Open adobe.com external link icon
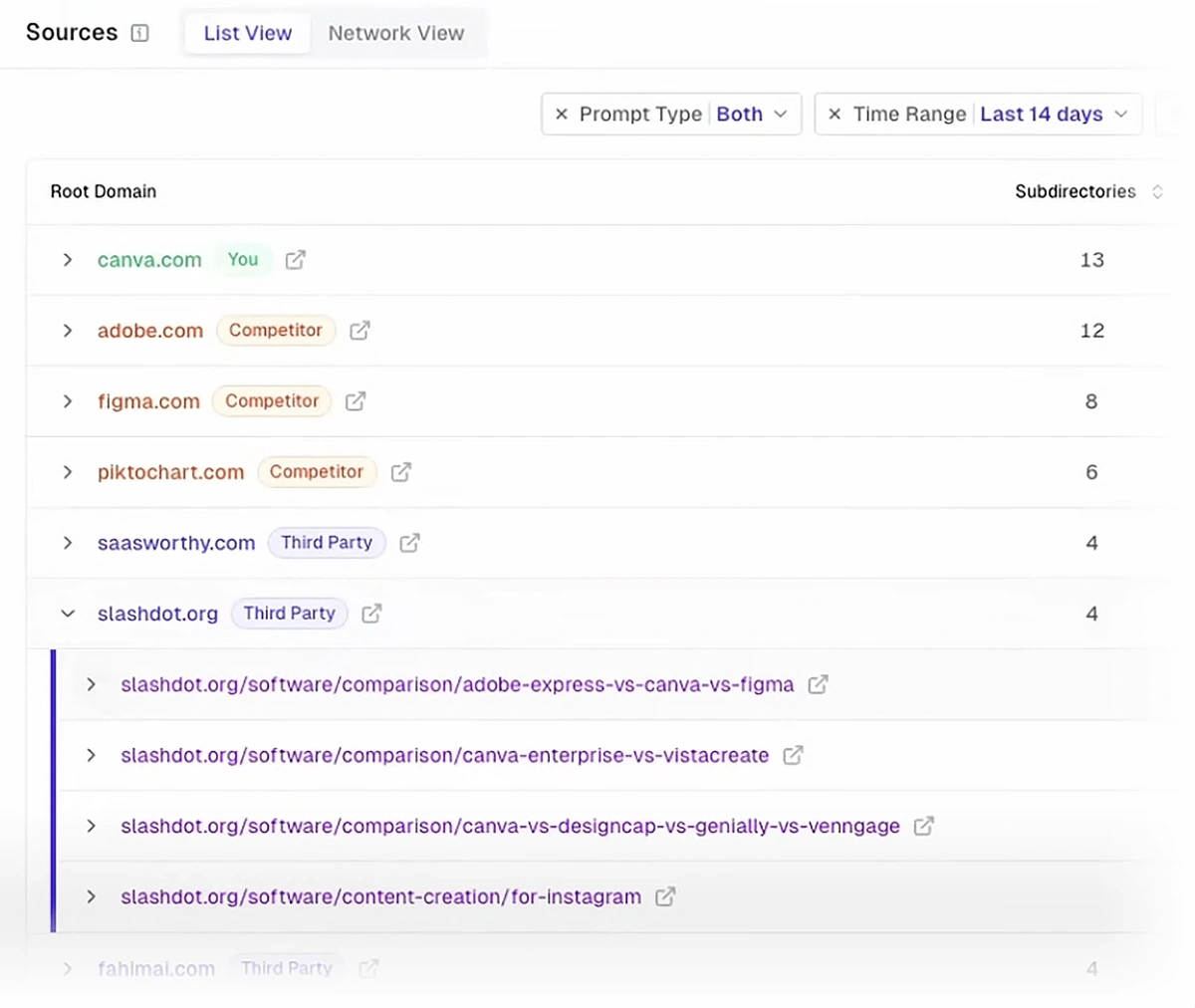Image resolution: width=1195 pixels, height=1008 pixels. [360, 331]
